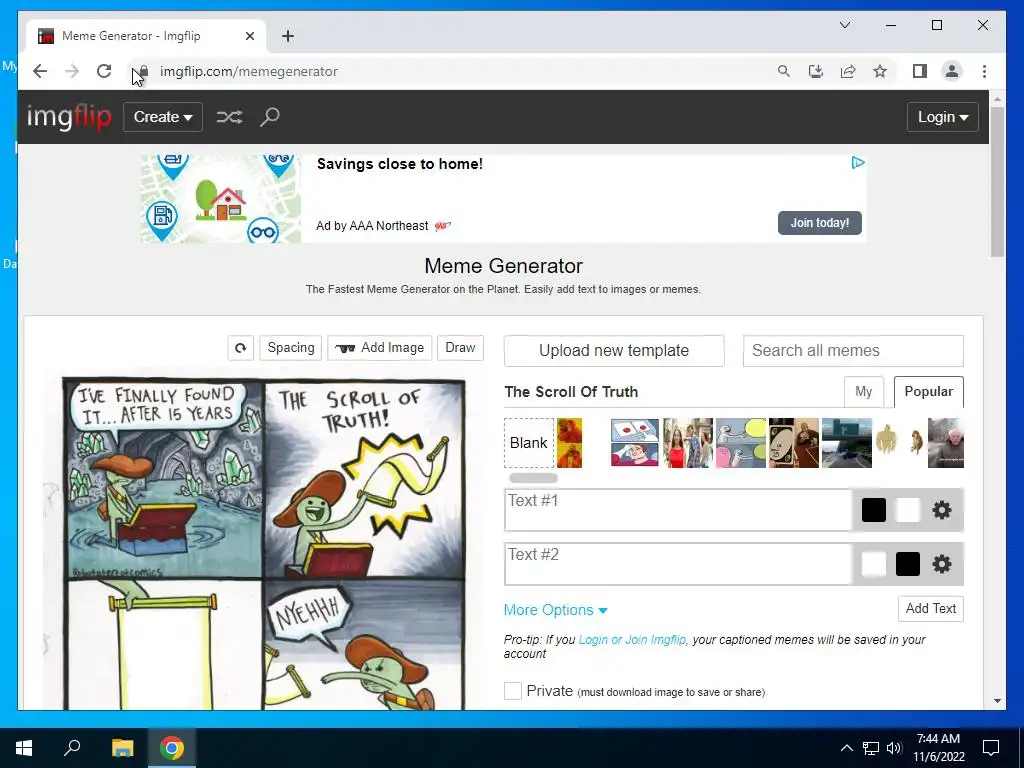1024x768 pixels.
Task: Go back with browser back arrow
Action: pos(40,71)
